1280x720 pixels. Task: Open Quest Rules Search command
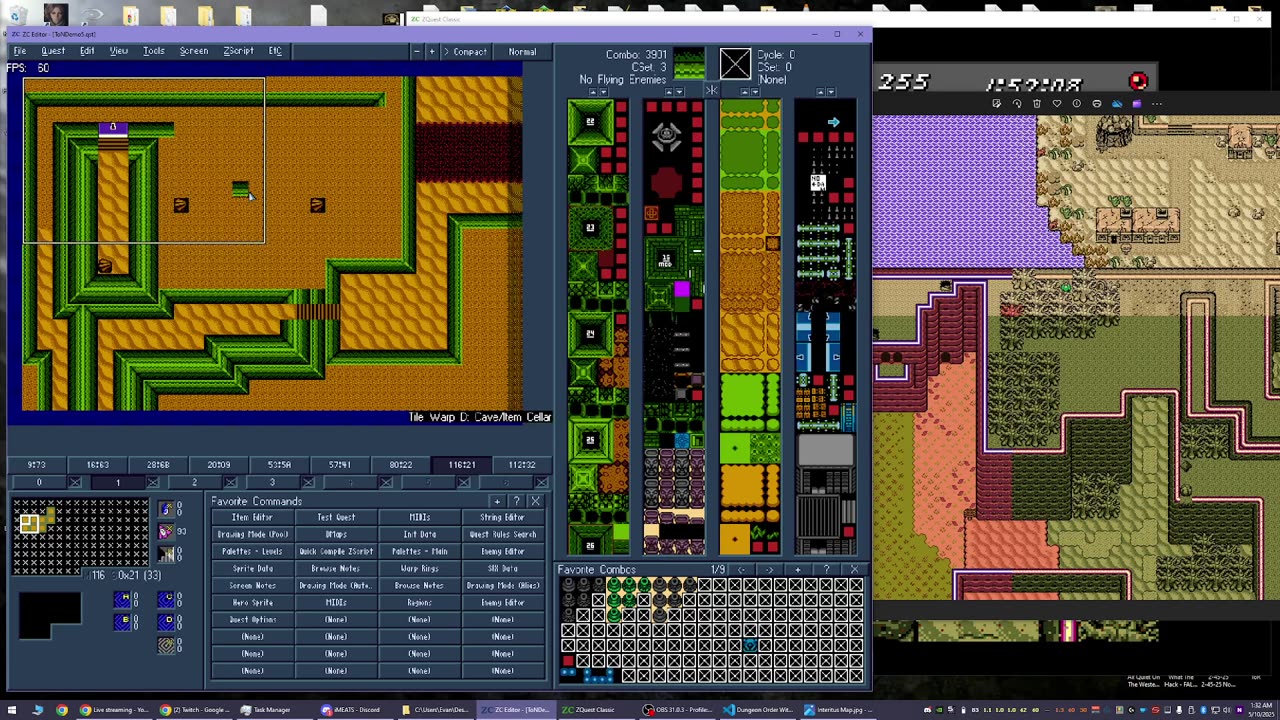(502, 534)
